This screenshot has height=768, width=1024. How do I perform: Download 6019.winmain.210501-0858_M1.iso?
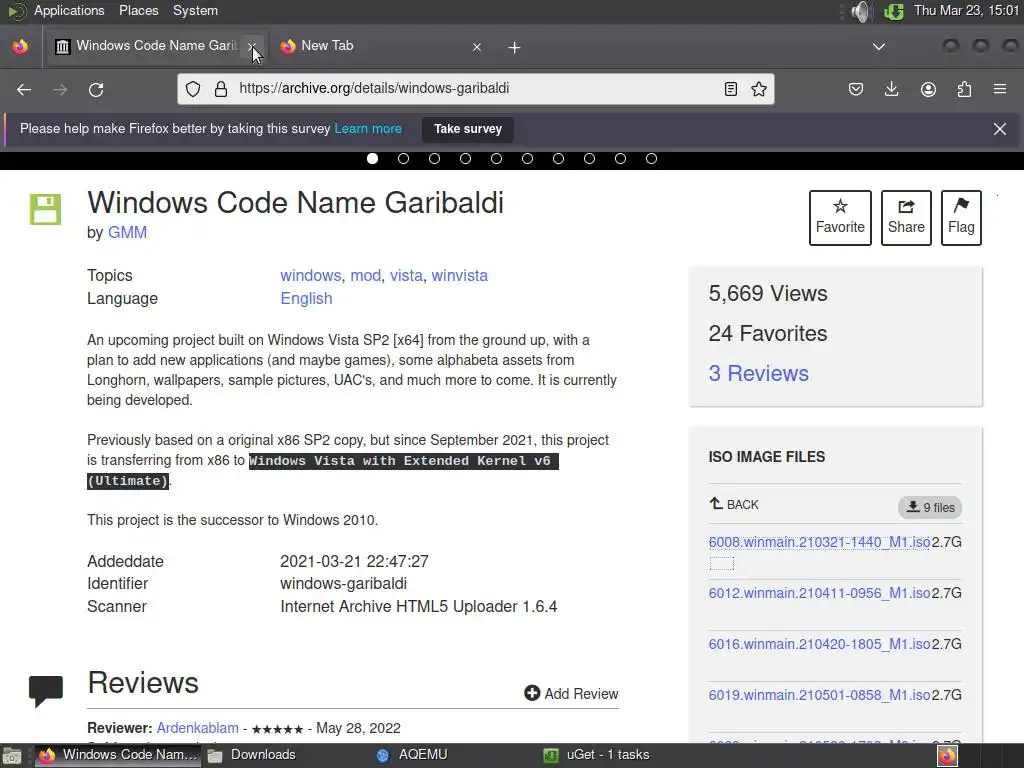click(820, 695)
